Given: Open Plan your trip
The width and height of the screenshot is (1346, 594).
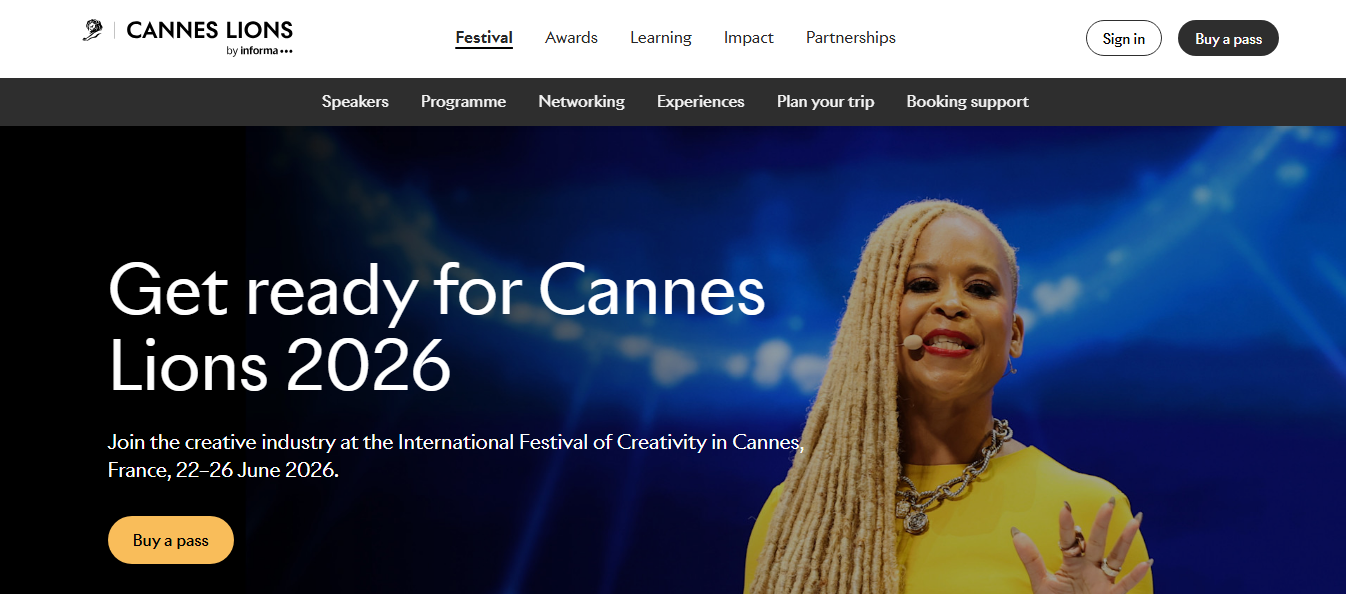Looking at the screenshot, I should (x=825, y=101).
